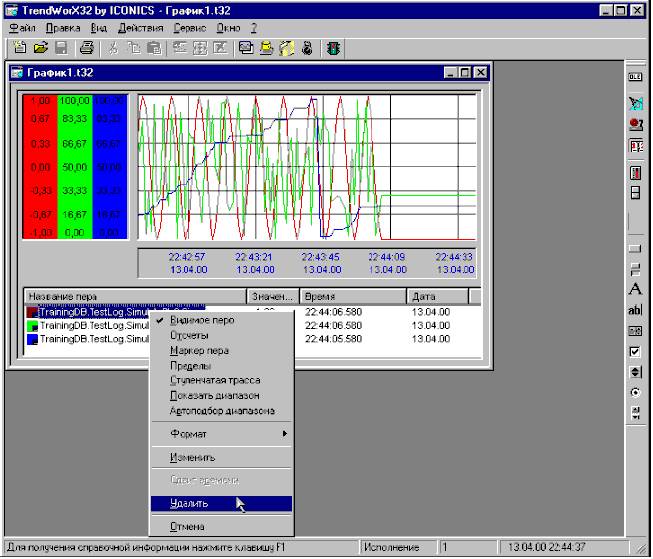
Task: Print the trend with printer icon
Action: (x=86, y=48)
